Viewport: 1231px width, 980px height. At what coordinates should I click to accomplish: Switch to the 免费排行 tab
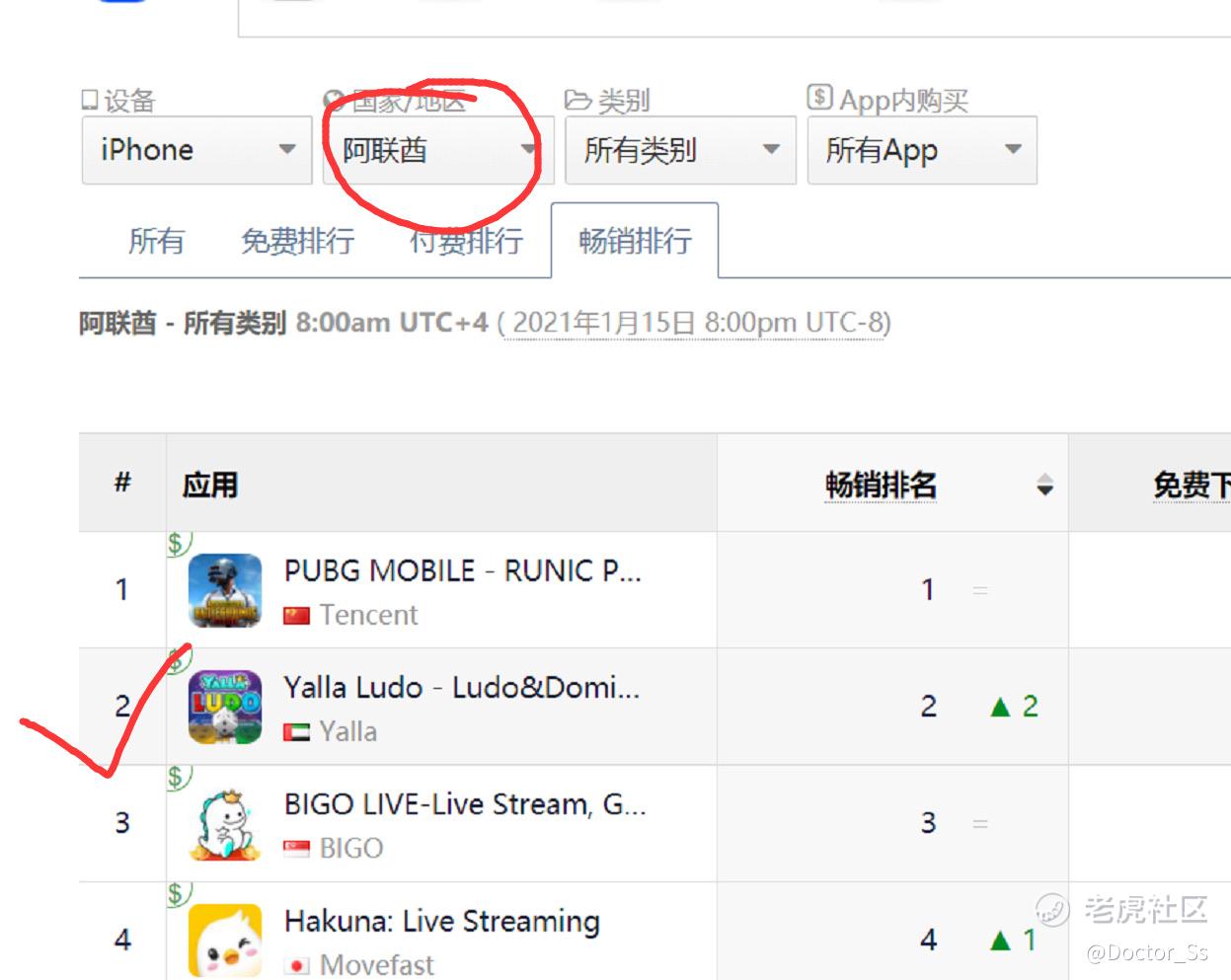pos(298,241)
